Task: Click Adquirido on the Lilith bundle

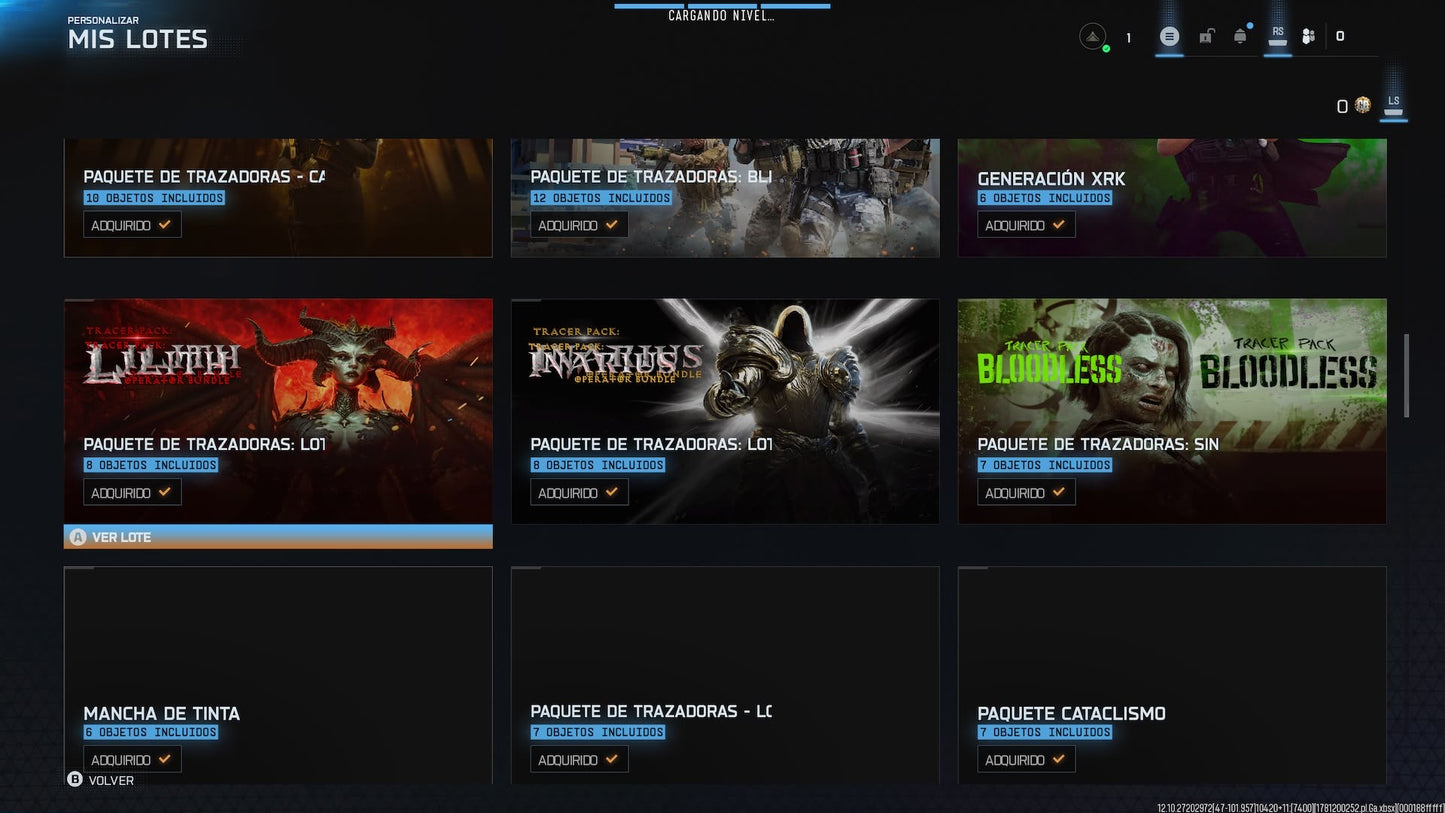Action: point(132,492)
